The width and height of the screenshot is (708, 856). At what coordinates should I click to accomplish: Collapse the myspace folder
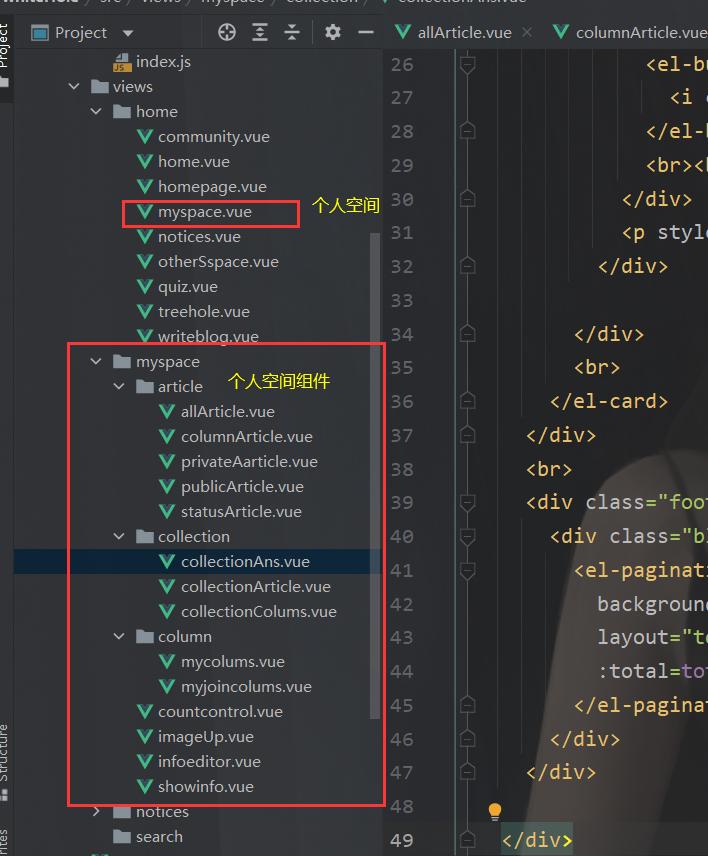96,361
